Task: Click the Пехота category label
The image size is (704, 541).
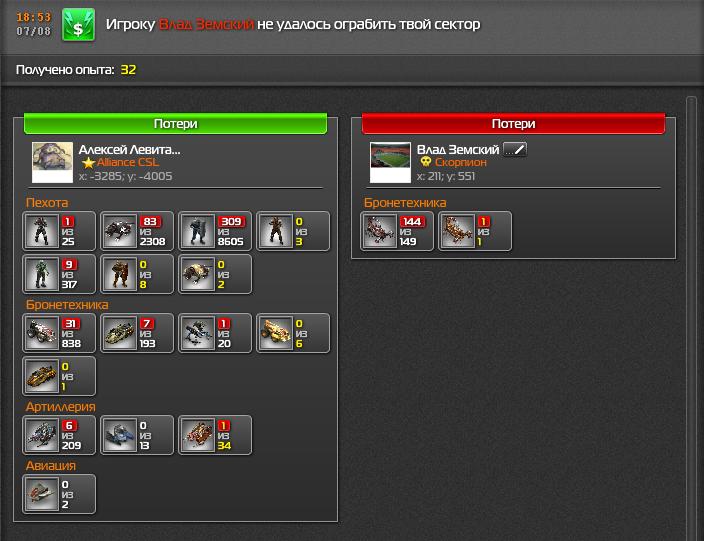Action: [x=47, y=202]
